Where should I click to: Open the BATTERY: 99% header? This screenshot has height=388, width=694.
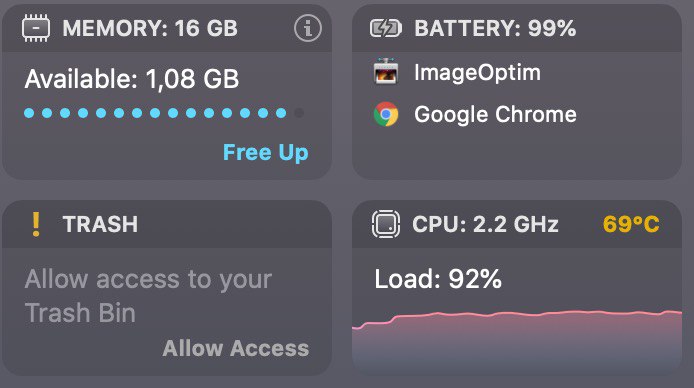click(495, 29)
